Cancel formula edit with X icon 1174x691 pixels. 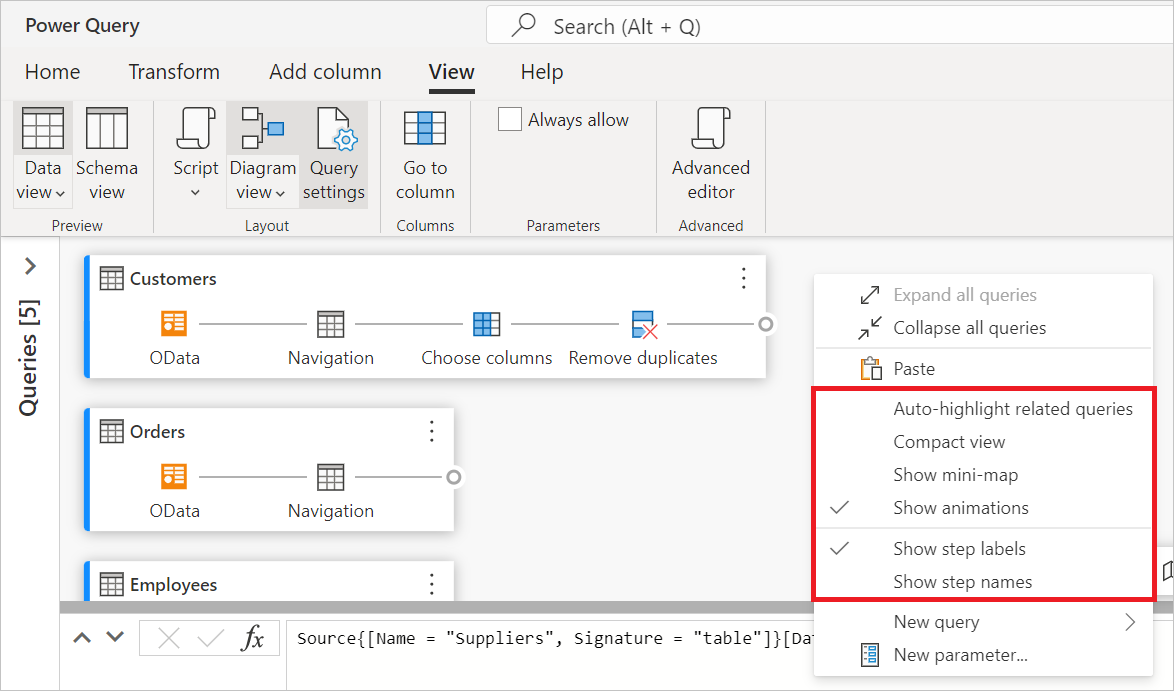coord(169,639)
